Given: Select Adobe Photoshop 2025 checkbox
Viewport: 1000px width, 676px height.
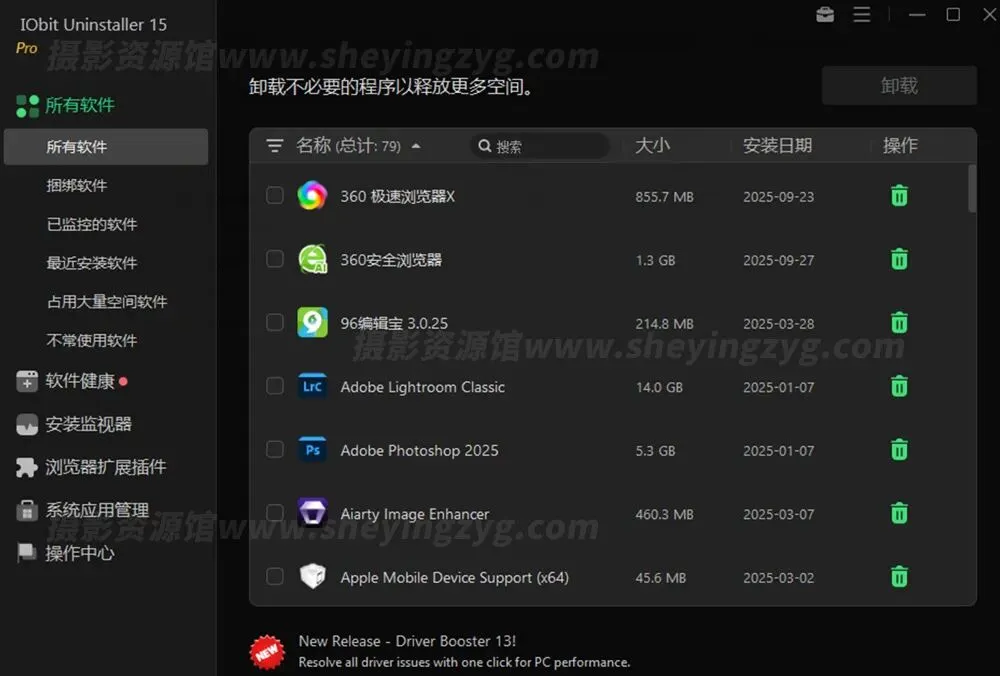Looking at the screenshot, I should click(x=275, y=450).
